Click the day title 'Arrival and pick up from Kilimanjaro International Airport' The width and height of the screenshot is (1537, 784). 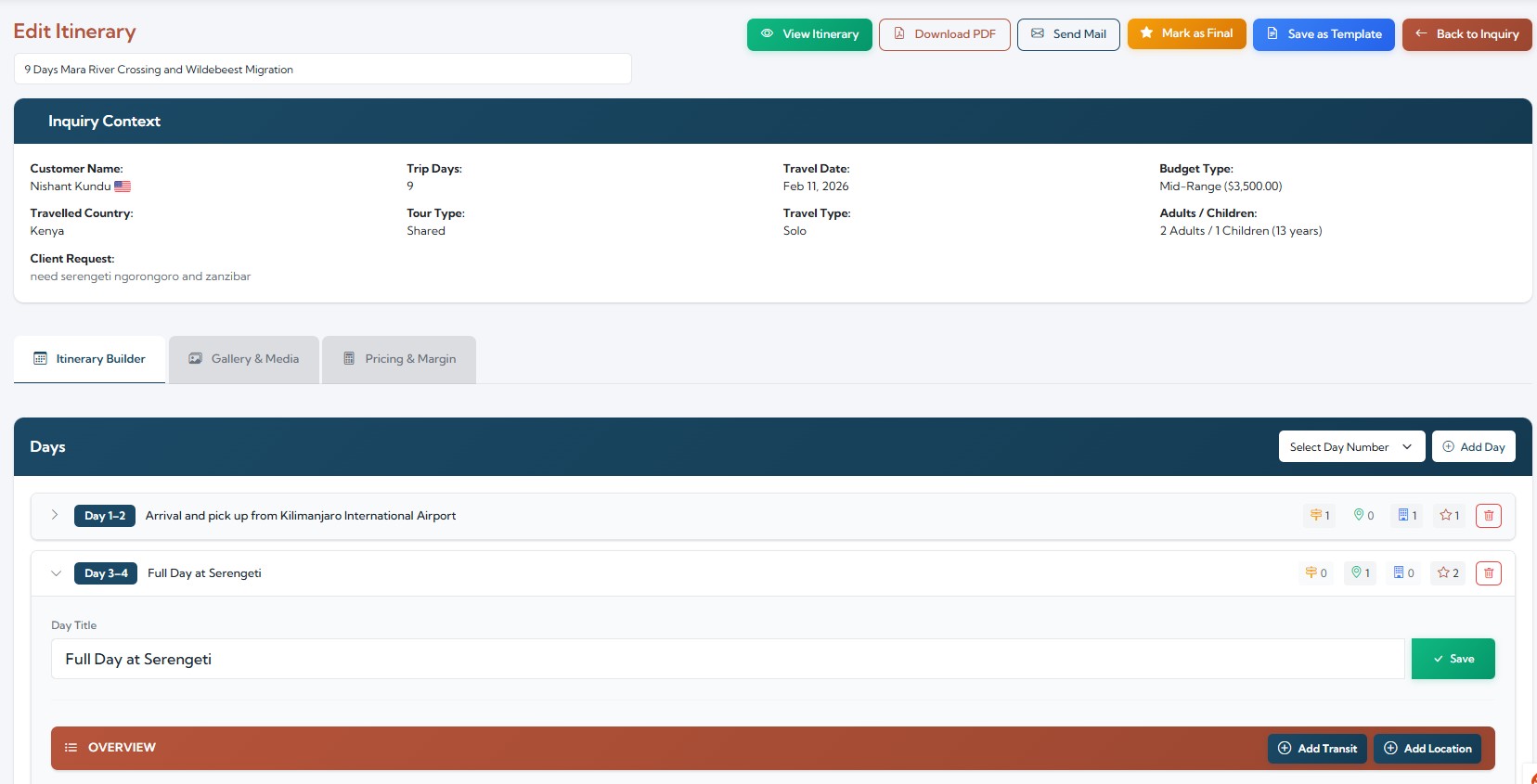[301, 516]
